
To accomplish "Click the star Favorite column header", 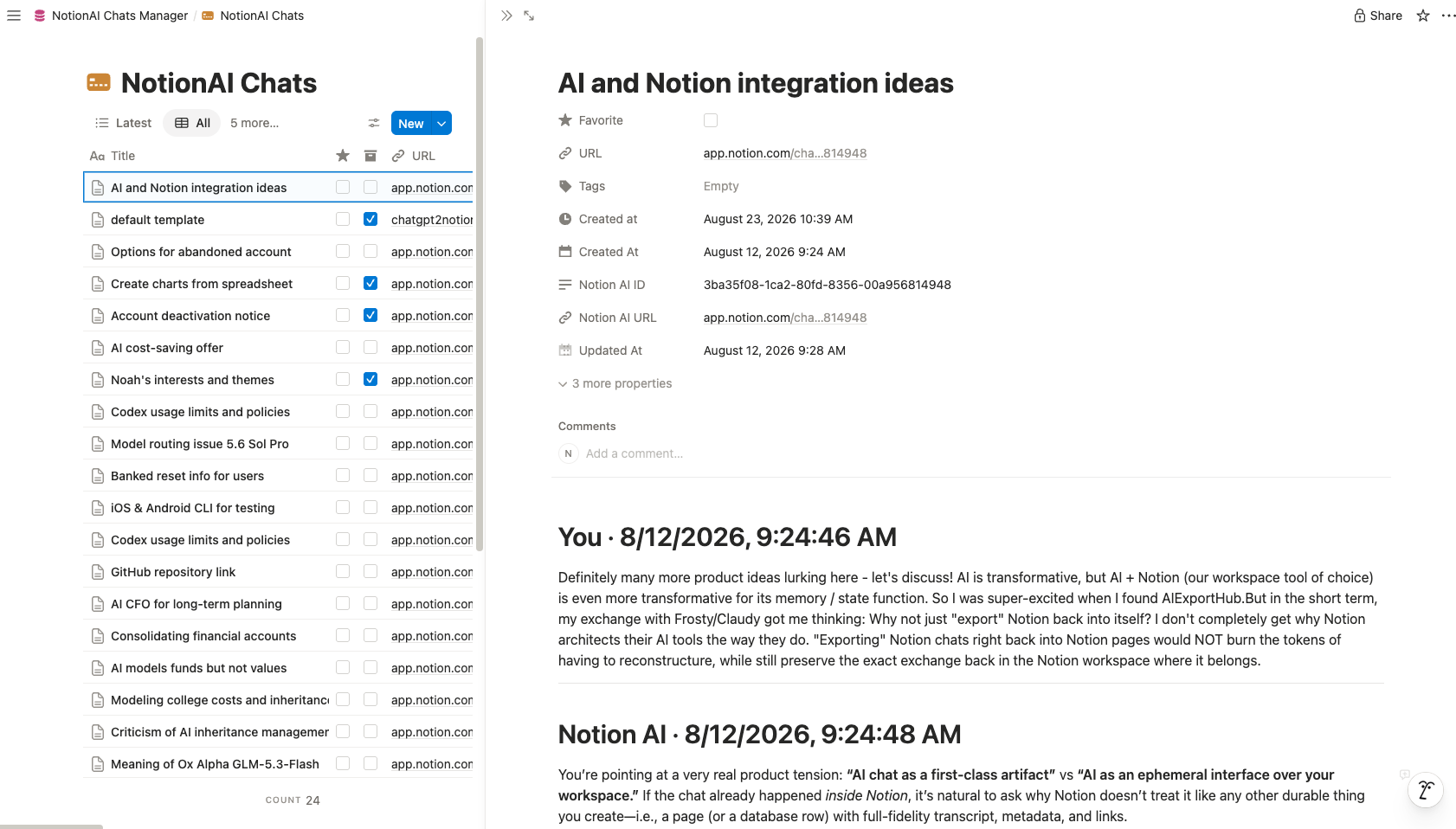I will (x=343, y=156).
